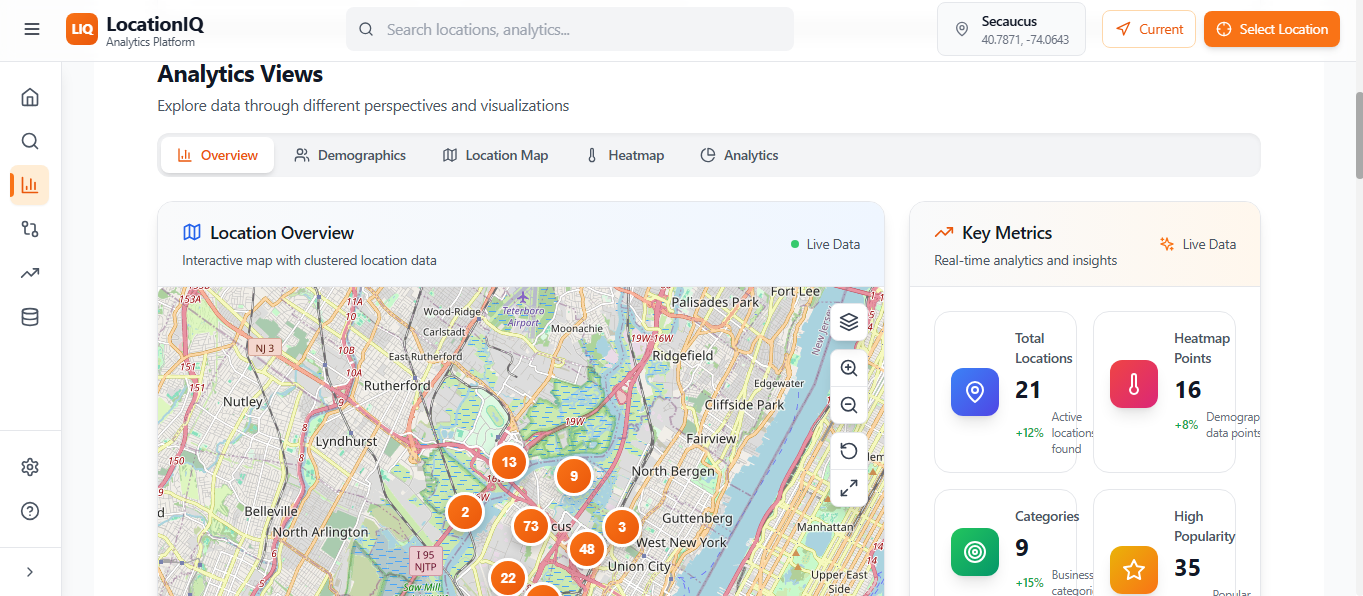Switch to the Analytics tab
The image size is (1363, 596).
point(739,155)
